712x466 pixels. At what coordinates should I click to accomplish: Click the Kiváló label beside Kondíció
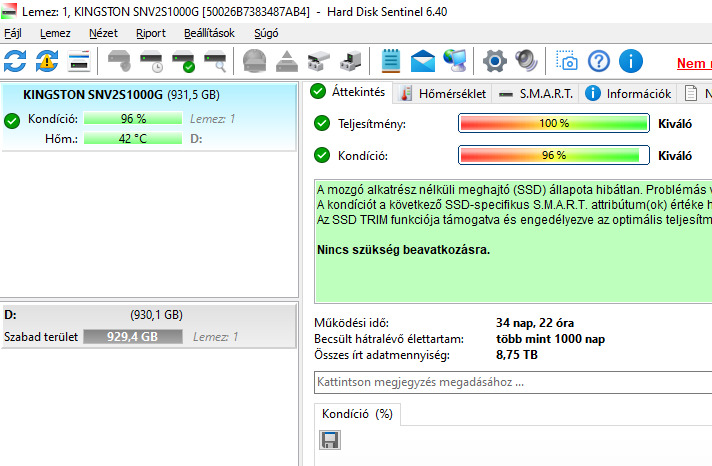tap(675, 156)
